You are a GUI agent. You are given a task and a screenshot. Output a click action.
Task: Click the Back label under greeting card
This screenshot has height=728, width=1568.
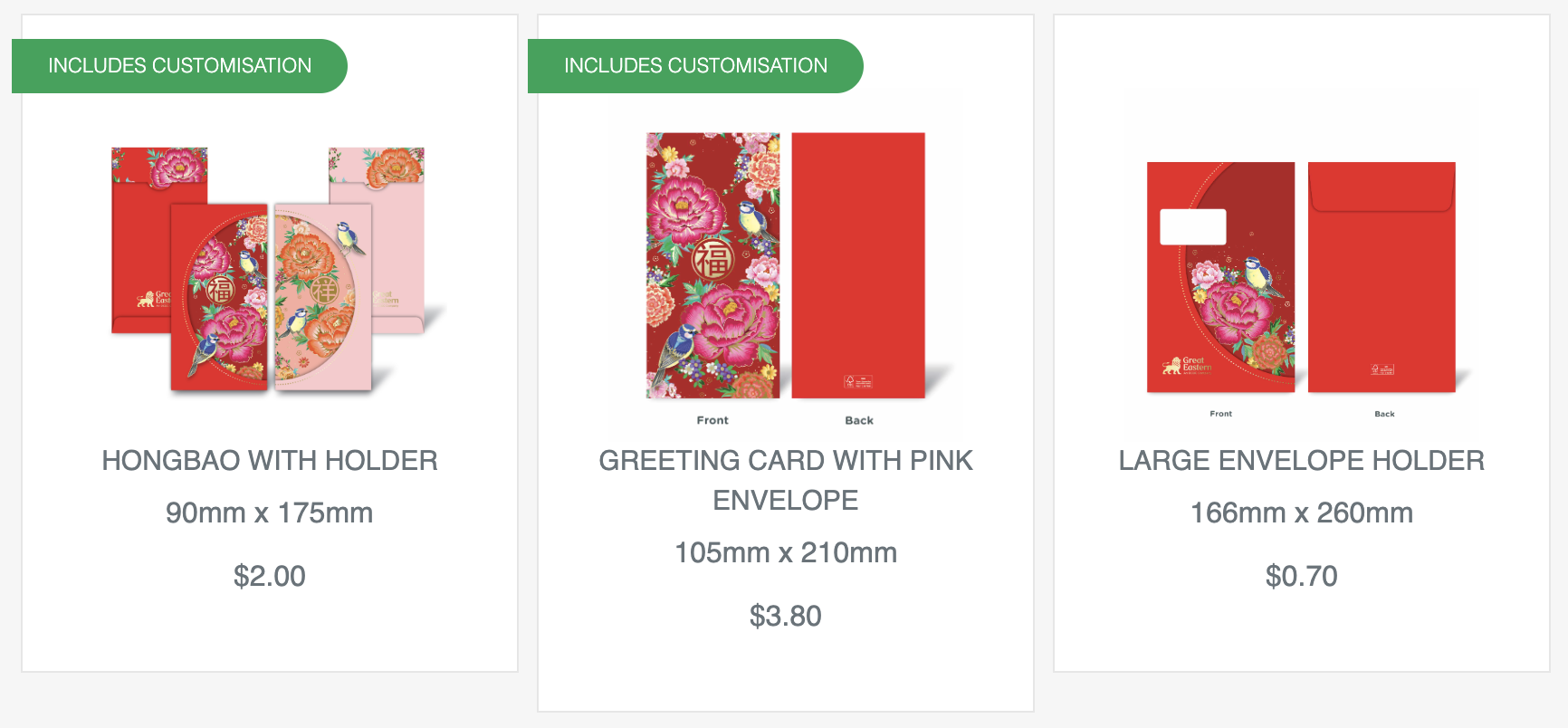pyautogui.click(x=859, y=420)
